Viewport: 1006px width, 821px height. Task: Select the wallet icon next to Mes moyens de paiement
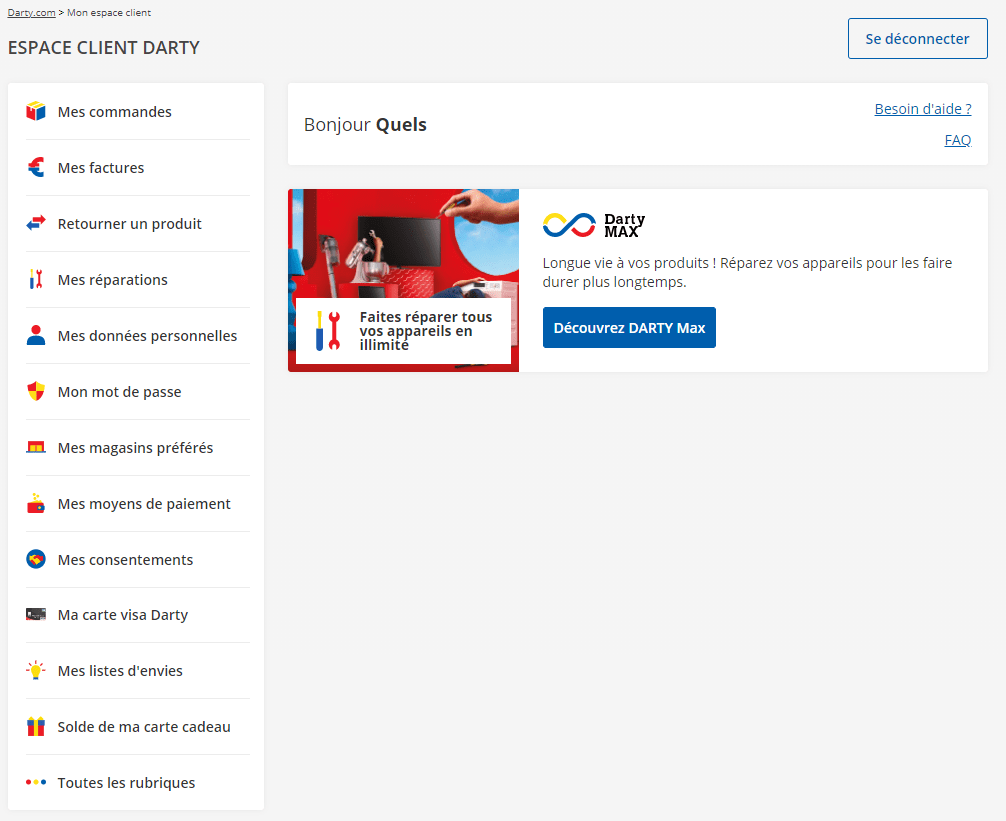[36, 503]
